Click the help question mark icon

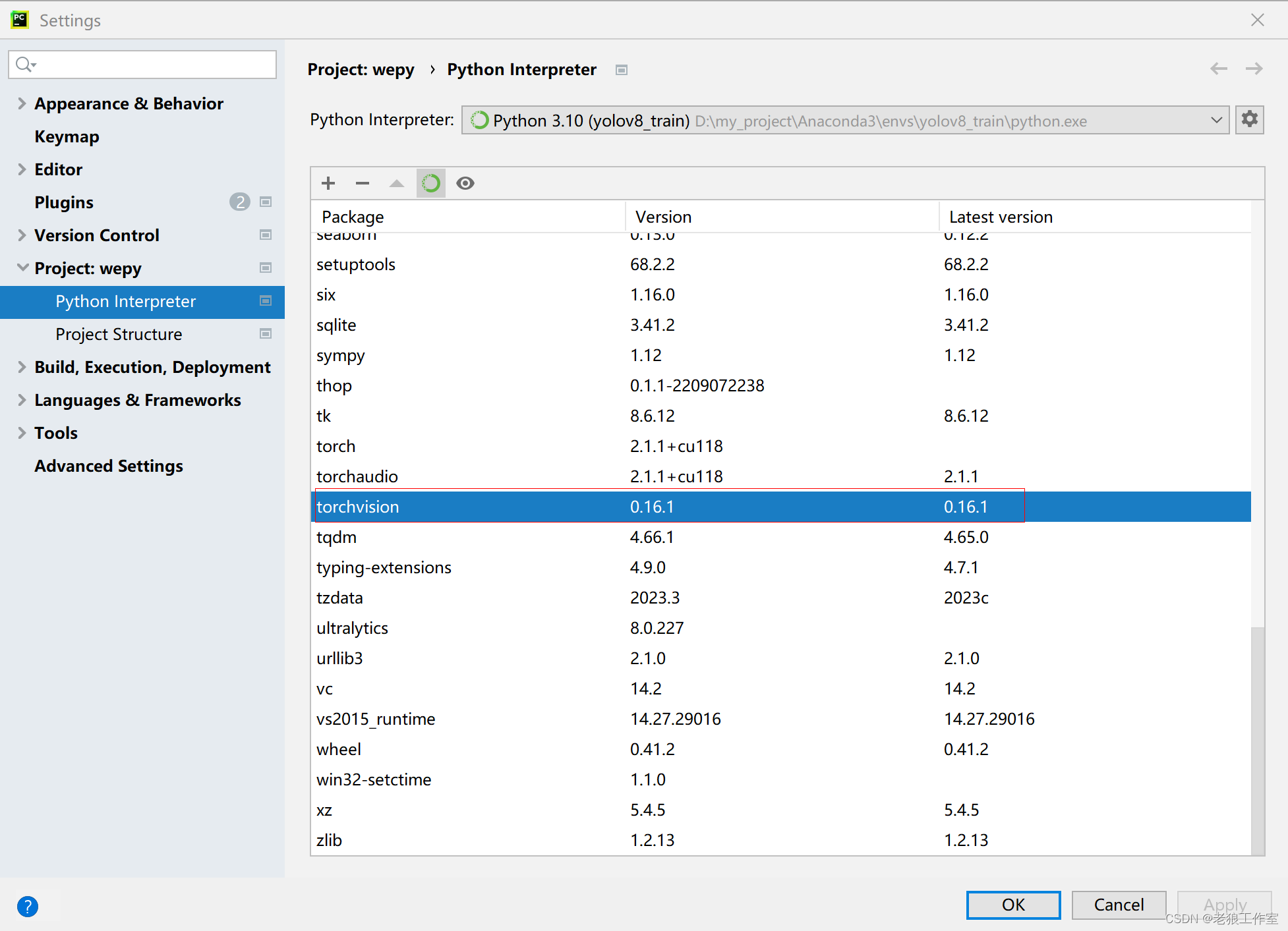28,906
